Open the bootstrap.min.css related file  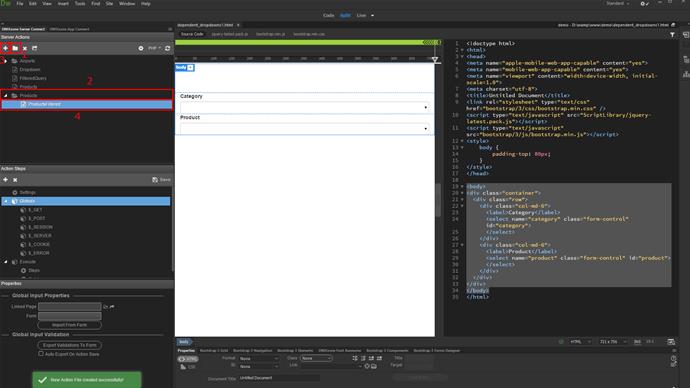(x=309, y=34)
